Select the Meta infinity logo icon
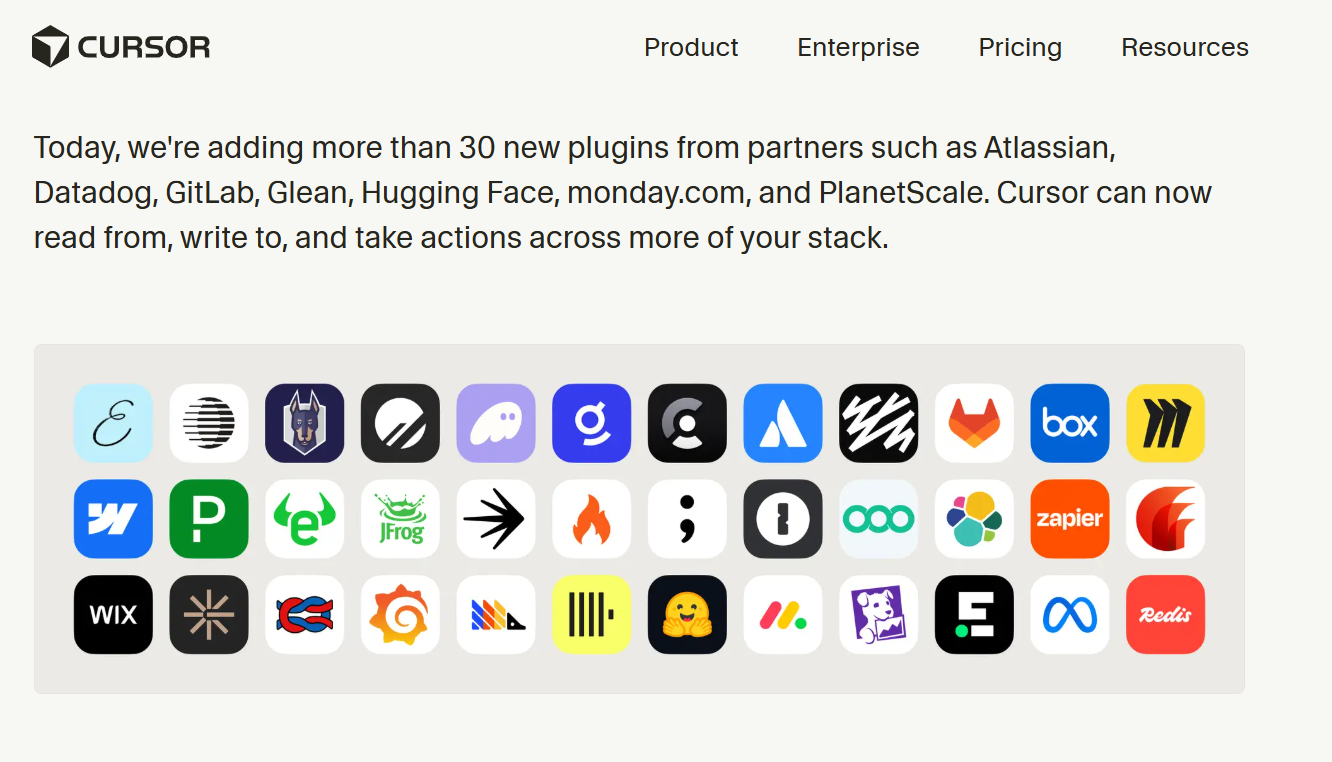1332x762 pixels. pyautogui.click(x=1070, y=615)
